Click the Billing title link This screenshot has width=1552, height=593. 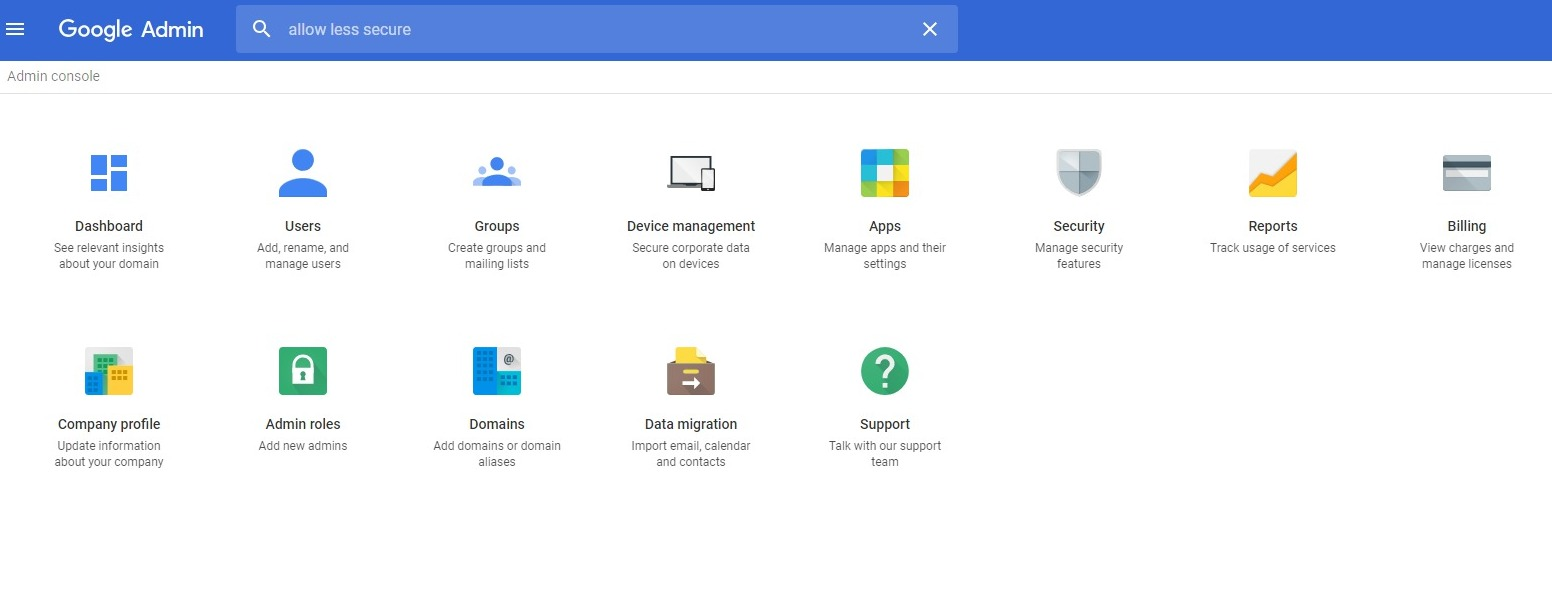(1467, 226)
